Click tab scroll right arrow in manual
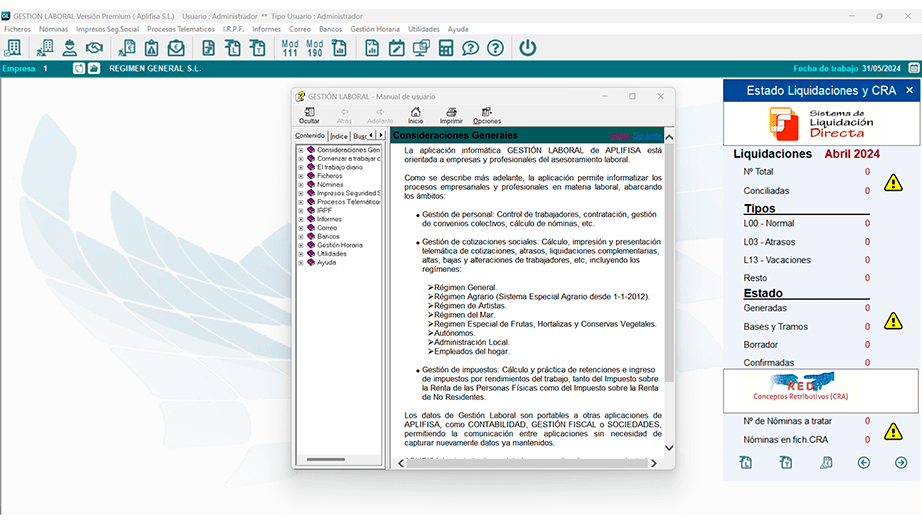The height and width of the screenshot is (524, 922). (381, 135)
